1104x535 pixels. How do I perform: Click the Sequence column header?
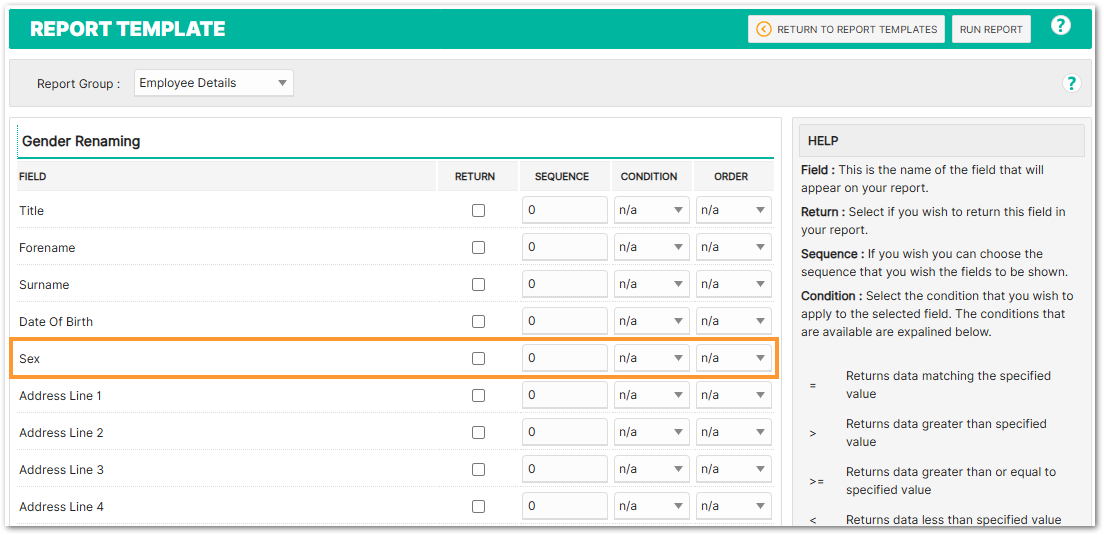point(562,177)
